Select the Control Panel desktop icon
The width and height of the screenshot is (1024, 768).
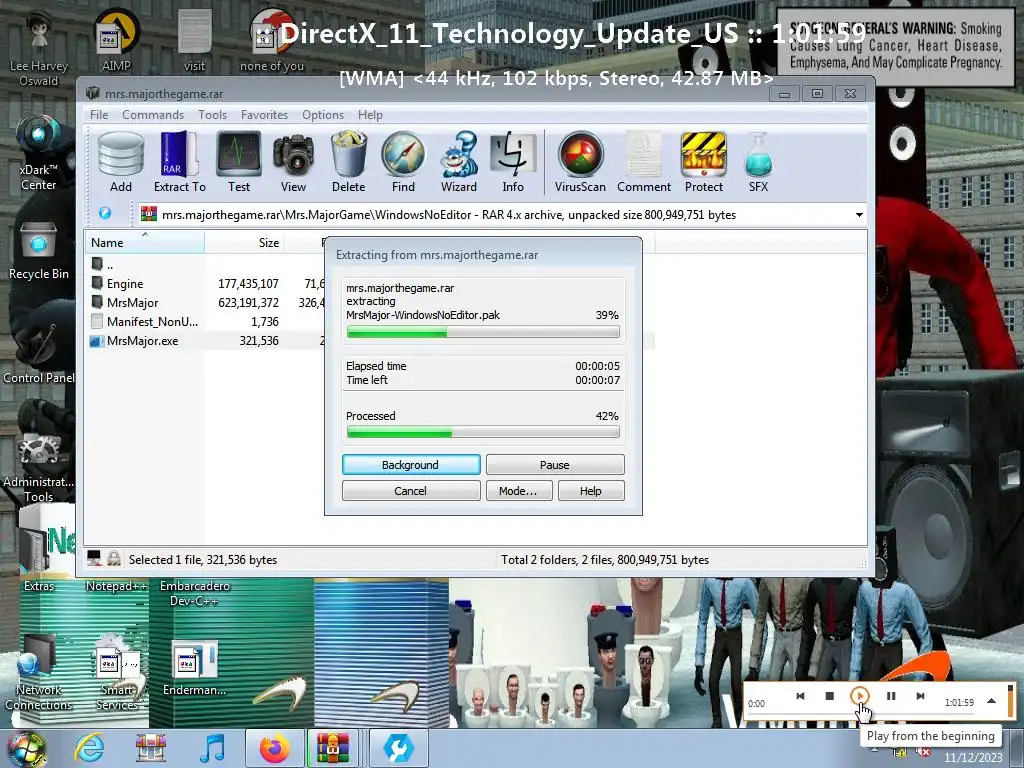coord(39,353)
